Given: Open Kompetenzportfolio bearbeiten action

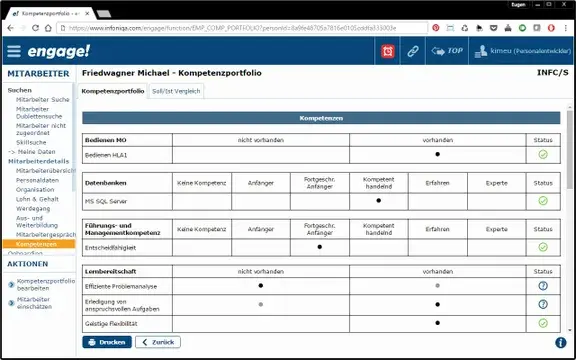Looking at the screenshot, I should tap(46, 285).
